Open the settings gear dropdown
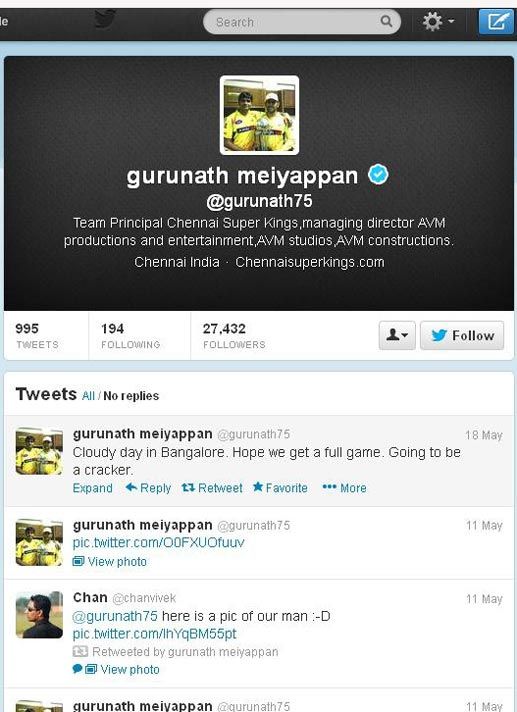Viewport: 517px width, 712px height. (438, 21)
